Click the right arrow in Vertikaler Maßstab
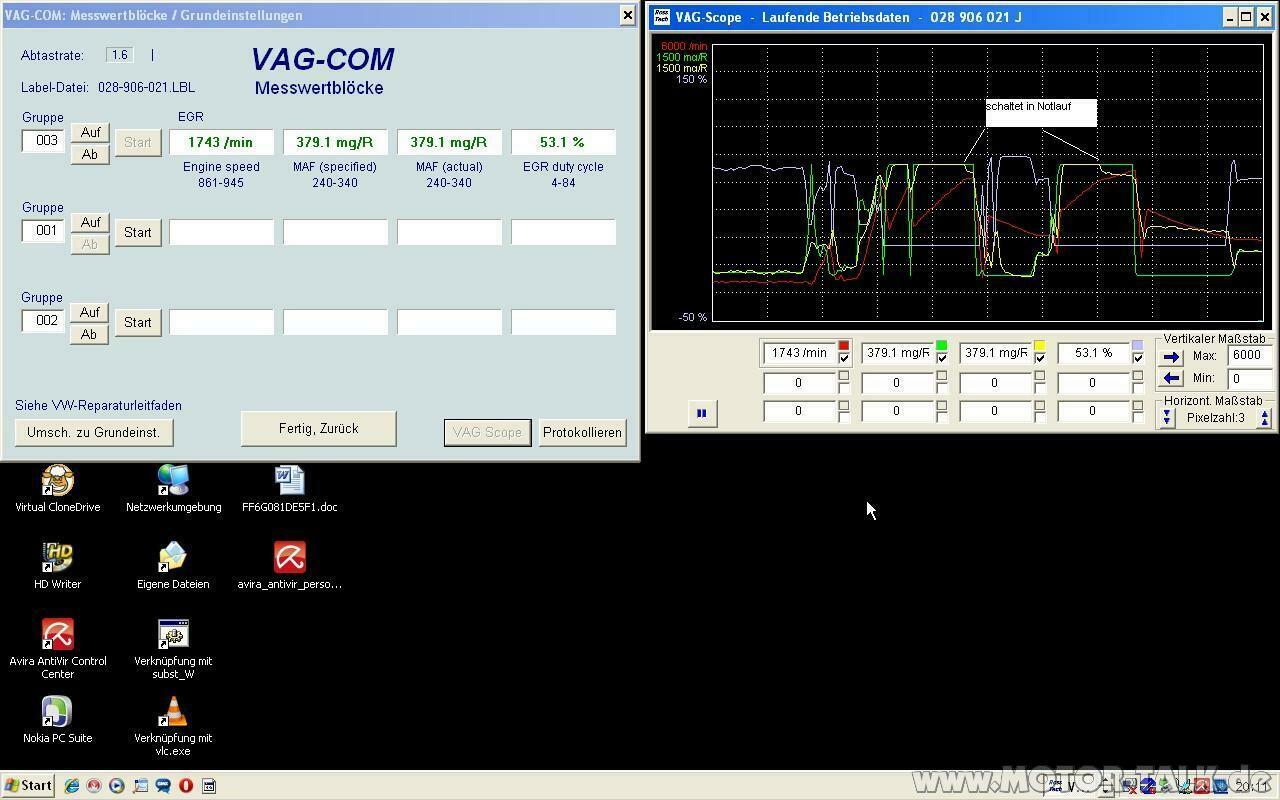Screen dimensions: 1280x800 click(x=1172, y=356)
